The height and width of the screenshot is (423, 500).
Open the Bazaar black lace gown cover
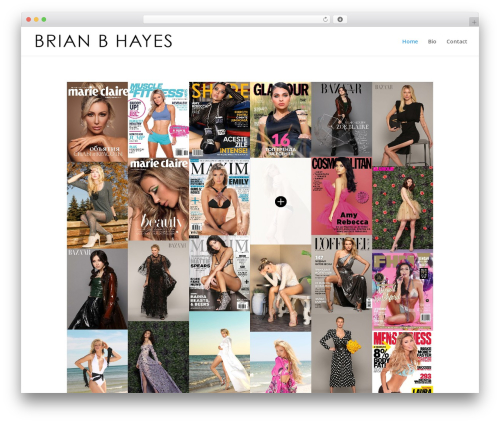point(158,281)
